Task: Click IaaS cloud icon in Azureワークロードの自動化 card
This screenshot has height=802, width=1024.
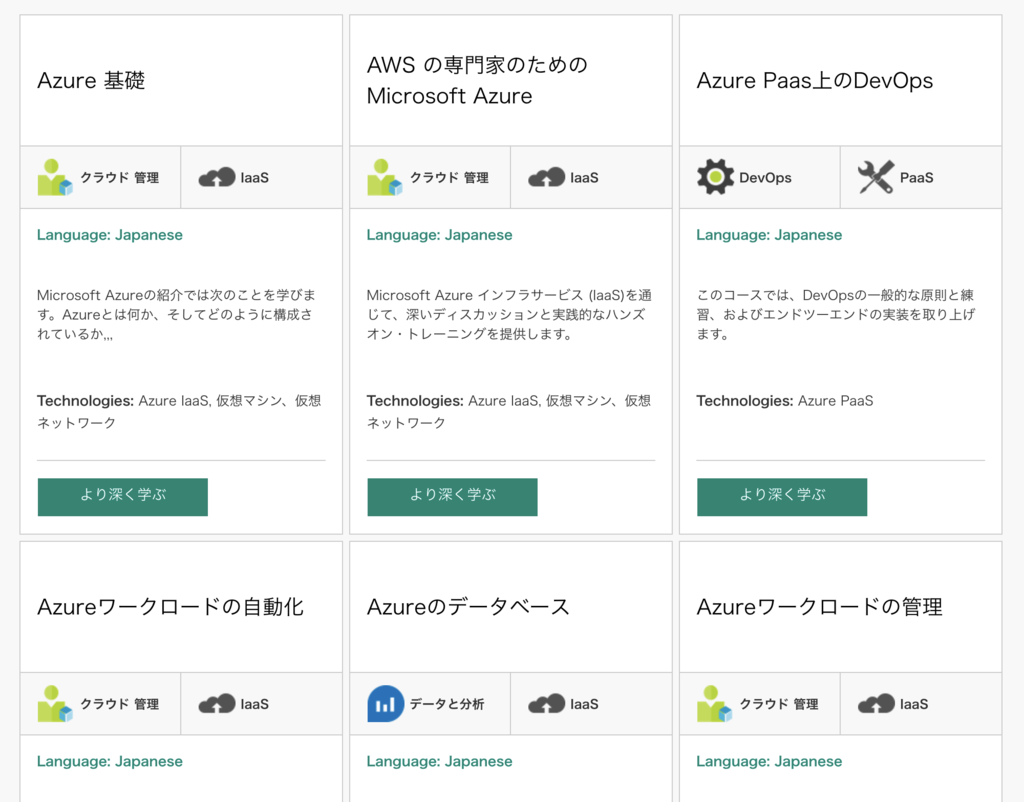Action: [x=217, y=703]
